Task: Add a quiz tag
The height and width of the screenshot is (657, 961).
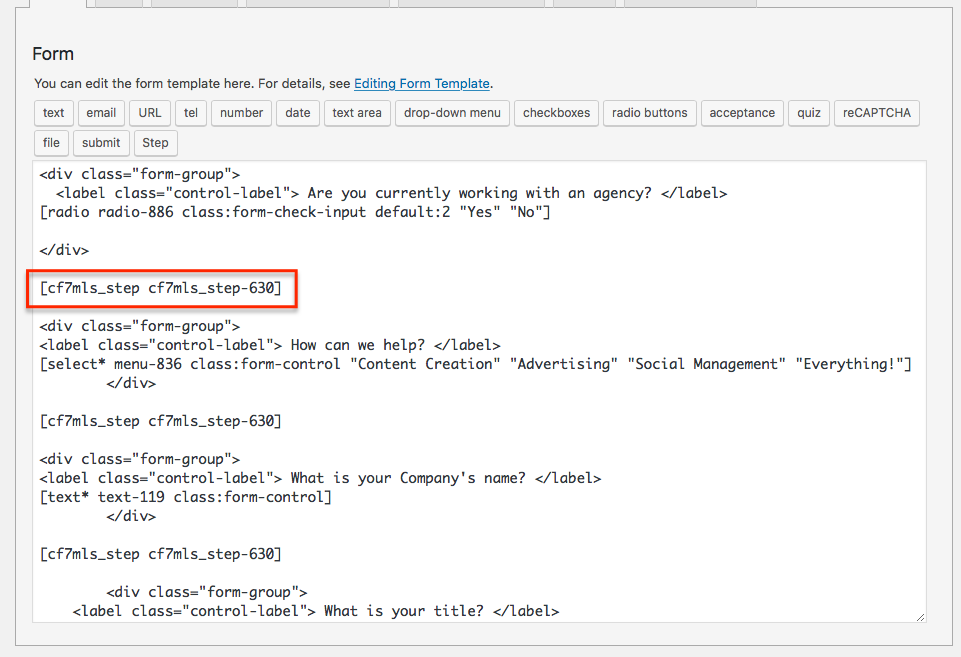Action: (x=809, y=113)
